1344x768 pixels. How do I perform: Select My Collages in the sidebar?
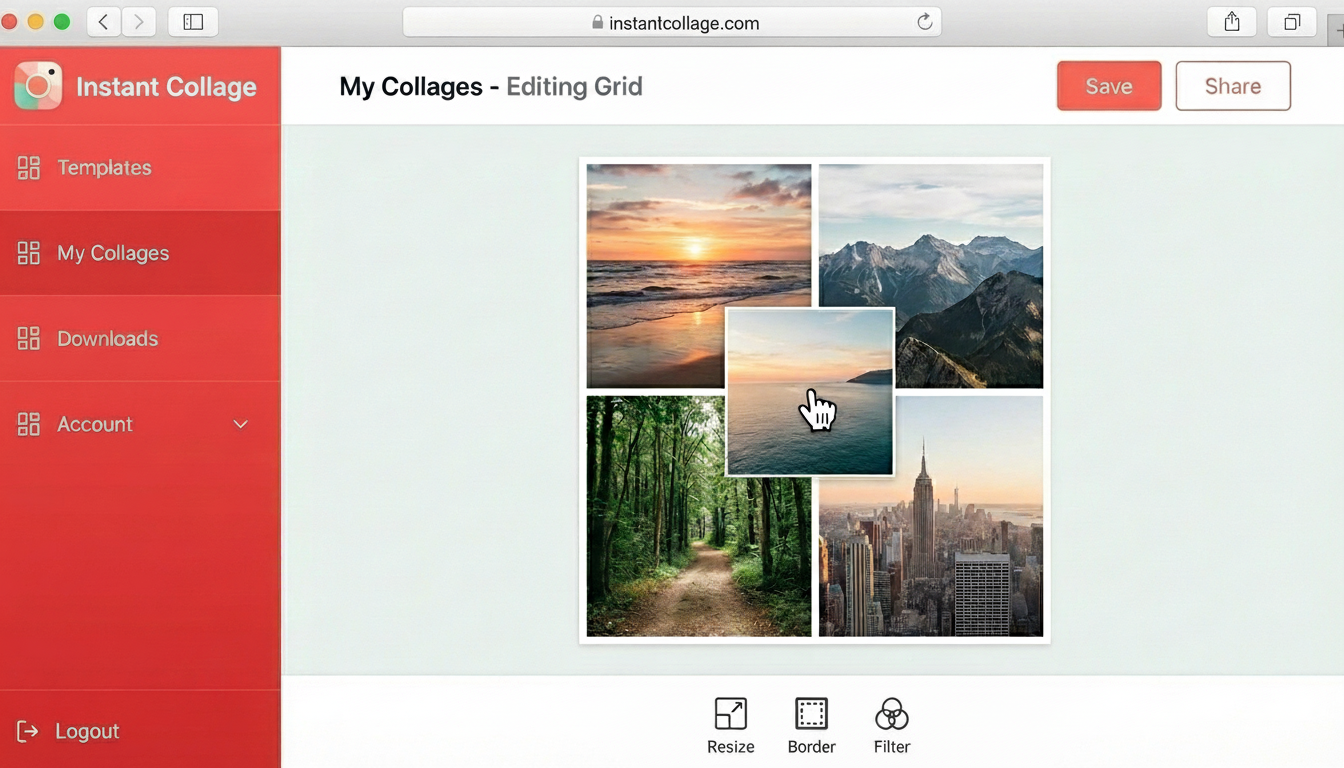[112, 253]
